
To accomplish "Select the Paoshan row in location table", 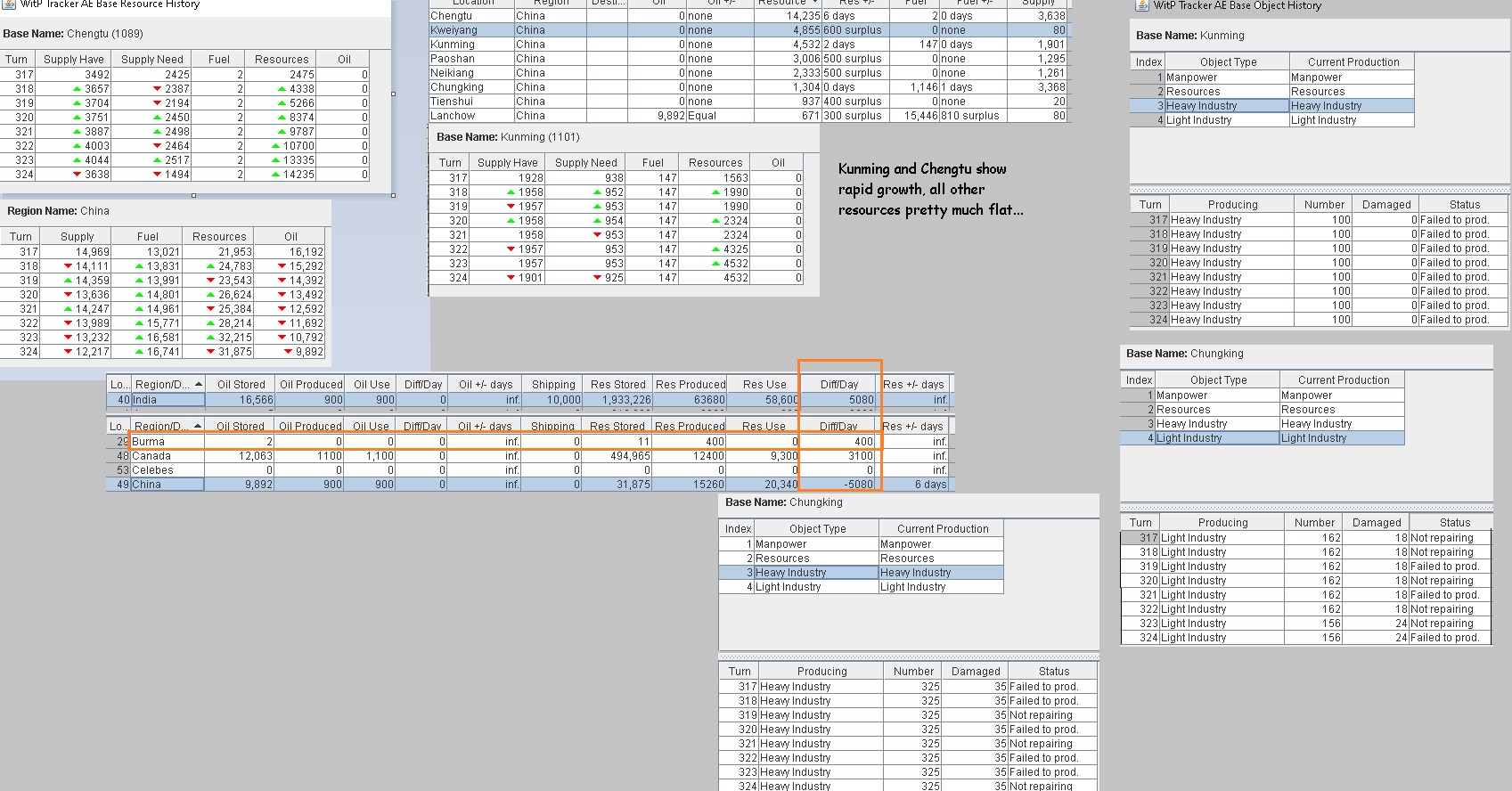I will click(748, 59).
